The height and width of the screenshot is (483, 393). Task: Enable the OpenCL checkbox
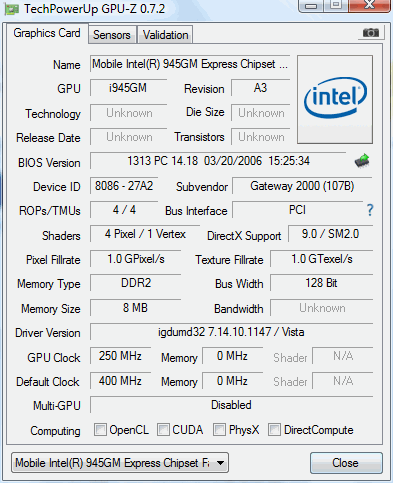click(x=100, y=429)
